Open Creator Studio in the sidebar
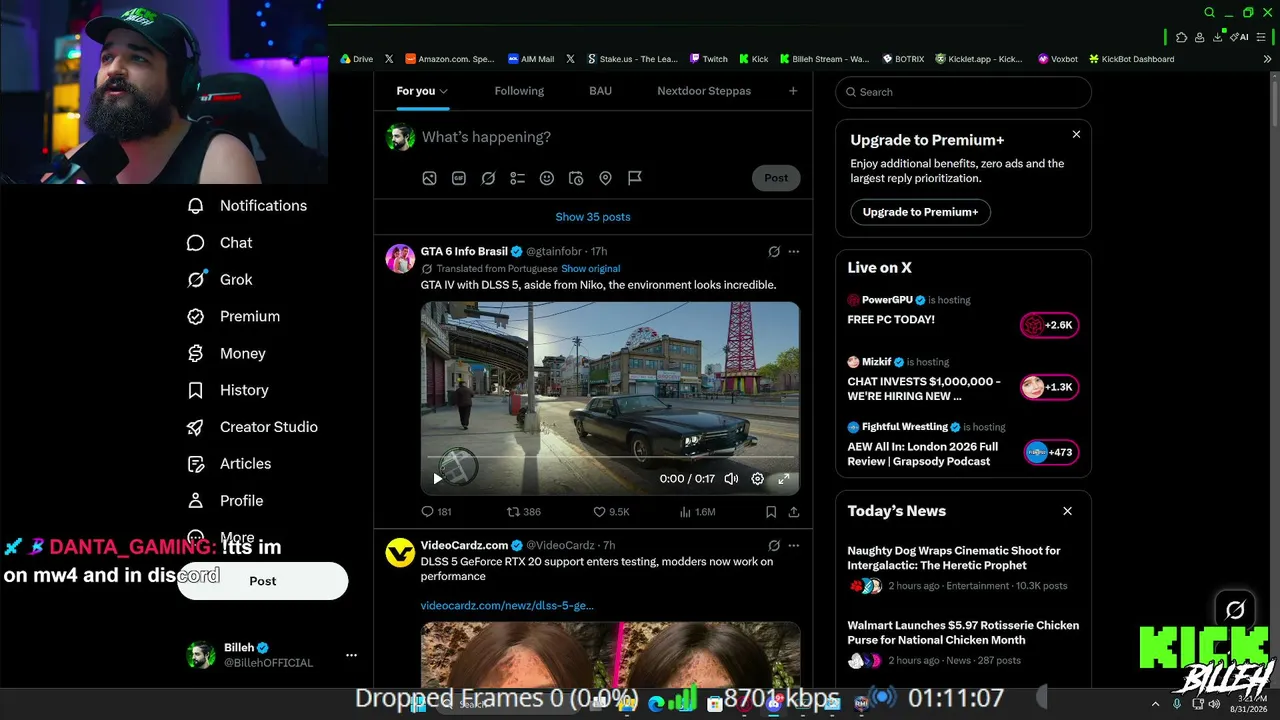This screenshot has width=1280, height=720. [x=253, y=427]
